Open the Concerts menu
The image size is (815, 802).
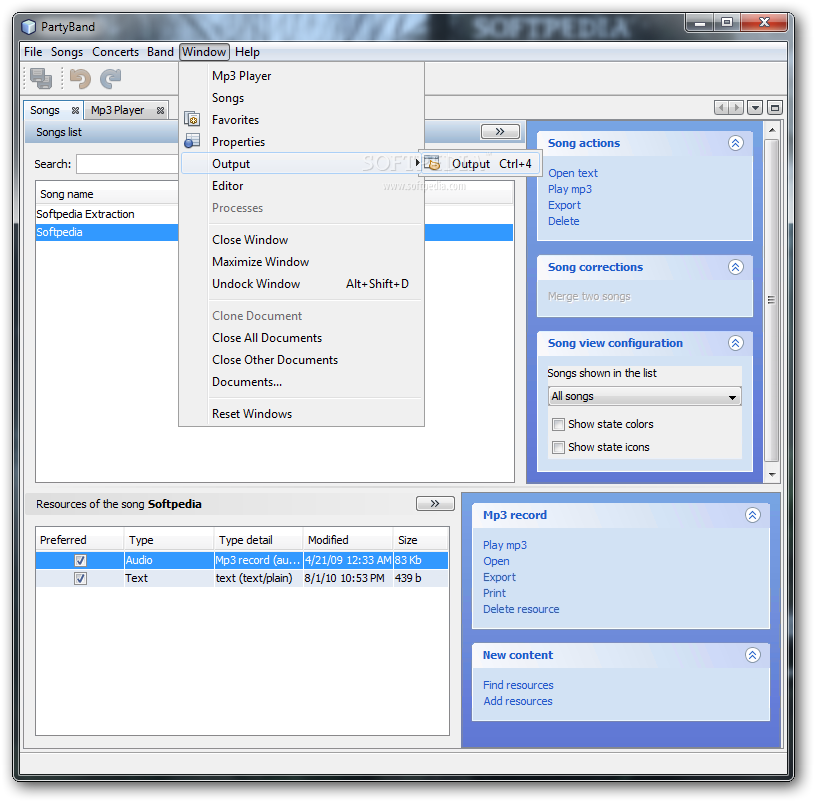coord(115,52)
